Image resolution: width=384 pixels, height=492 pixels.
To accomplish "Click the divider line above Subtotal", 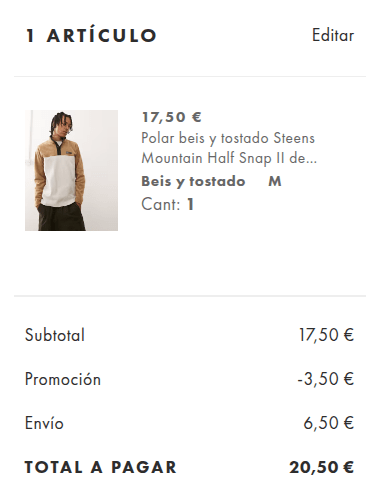I will click(x=190, y=296).
